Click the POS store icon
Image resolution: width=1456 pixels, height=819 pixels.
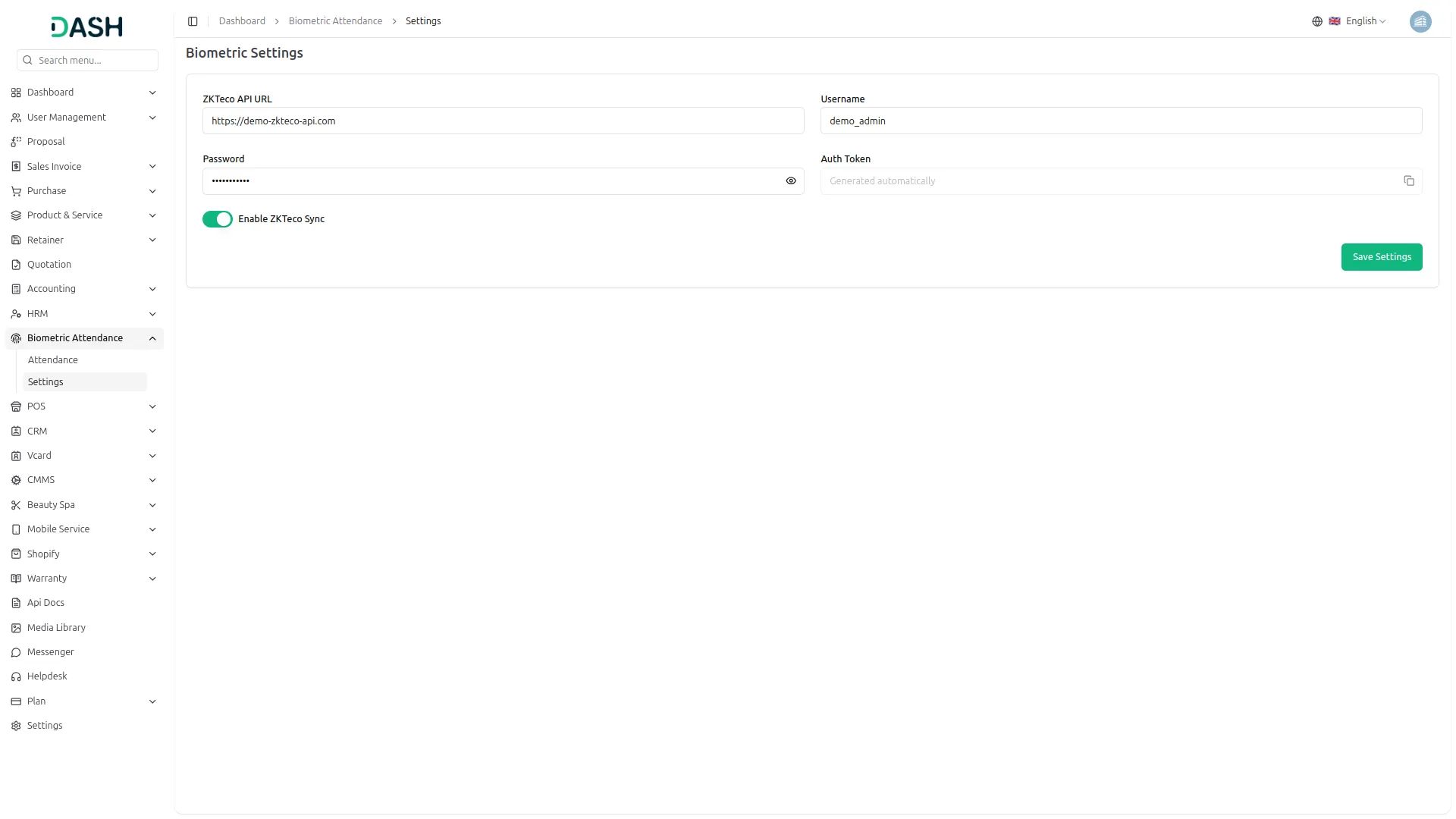point(16,406)
